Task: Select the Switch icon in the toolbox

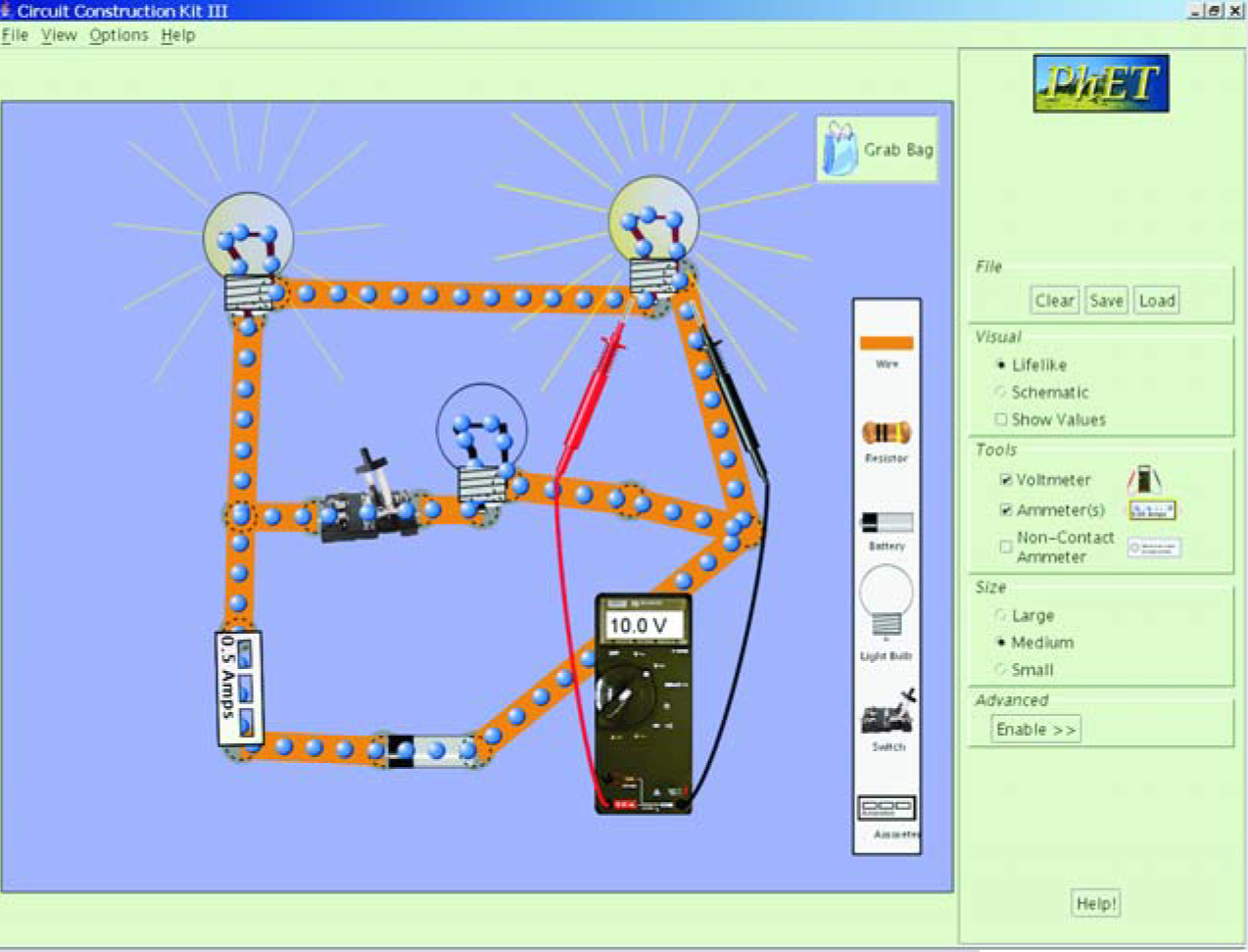Action: (x=888, y=715)
